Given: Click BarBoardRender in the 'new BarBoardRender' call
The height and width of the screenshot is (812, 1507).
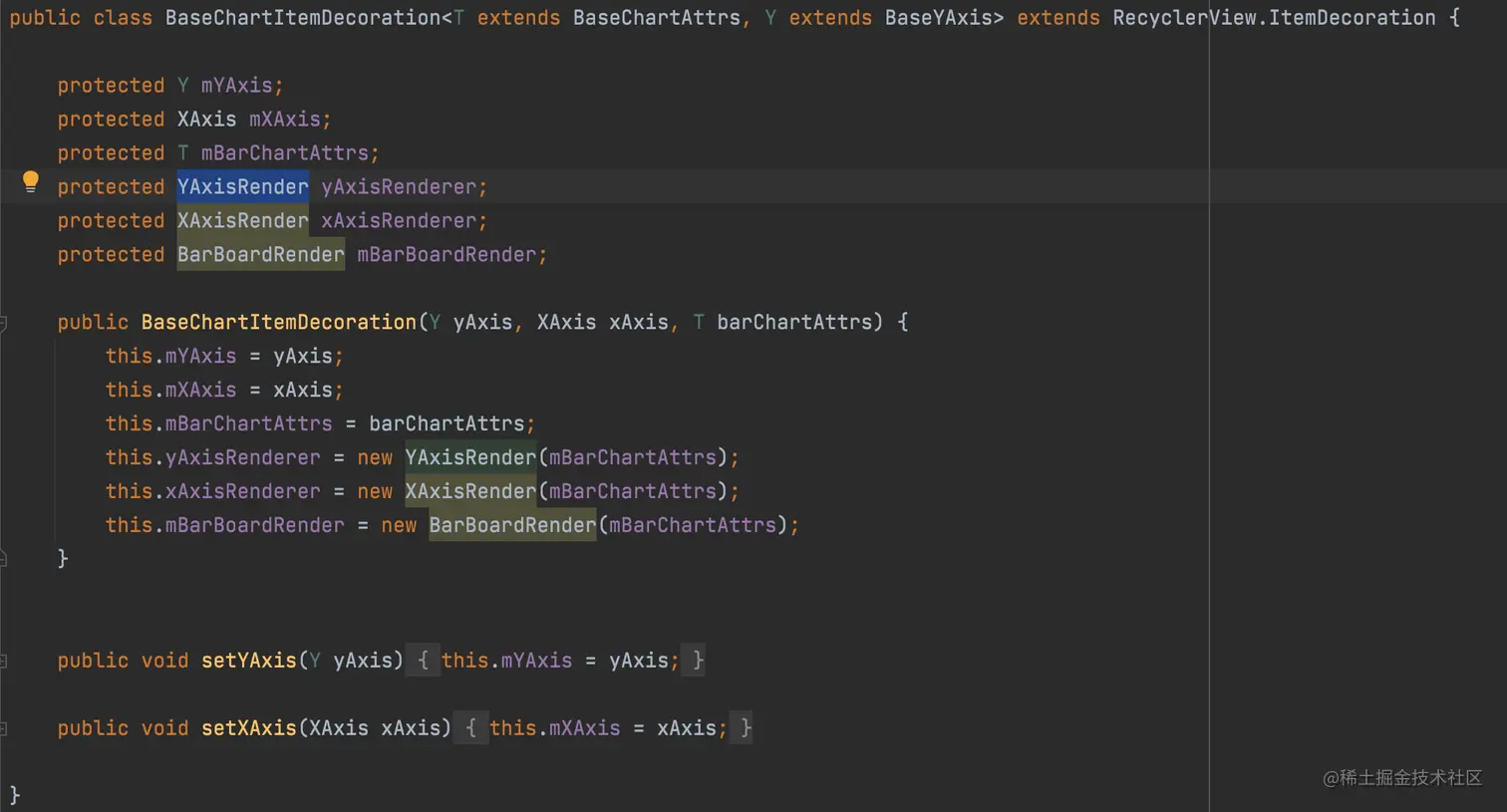Looking at the screenshot, I should pyautogui.click(x=512, y=525).
